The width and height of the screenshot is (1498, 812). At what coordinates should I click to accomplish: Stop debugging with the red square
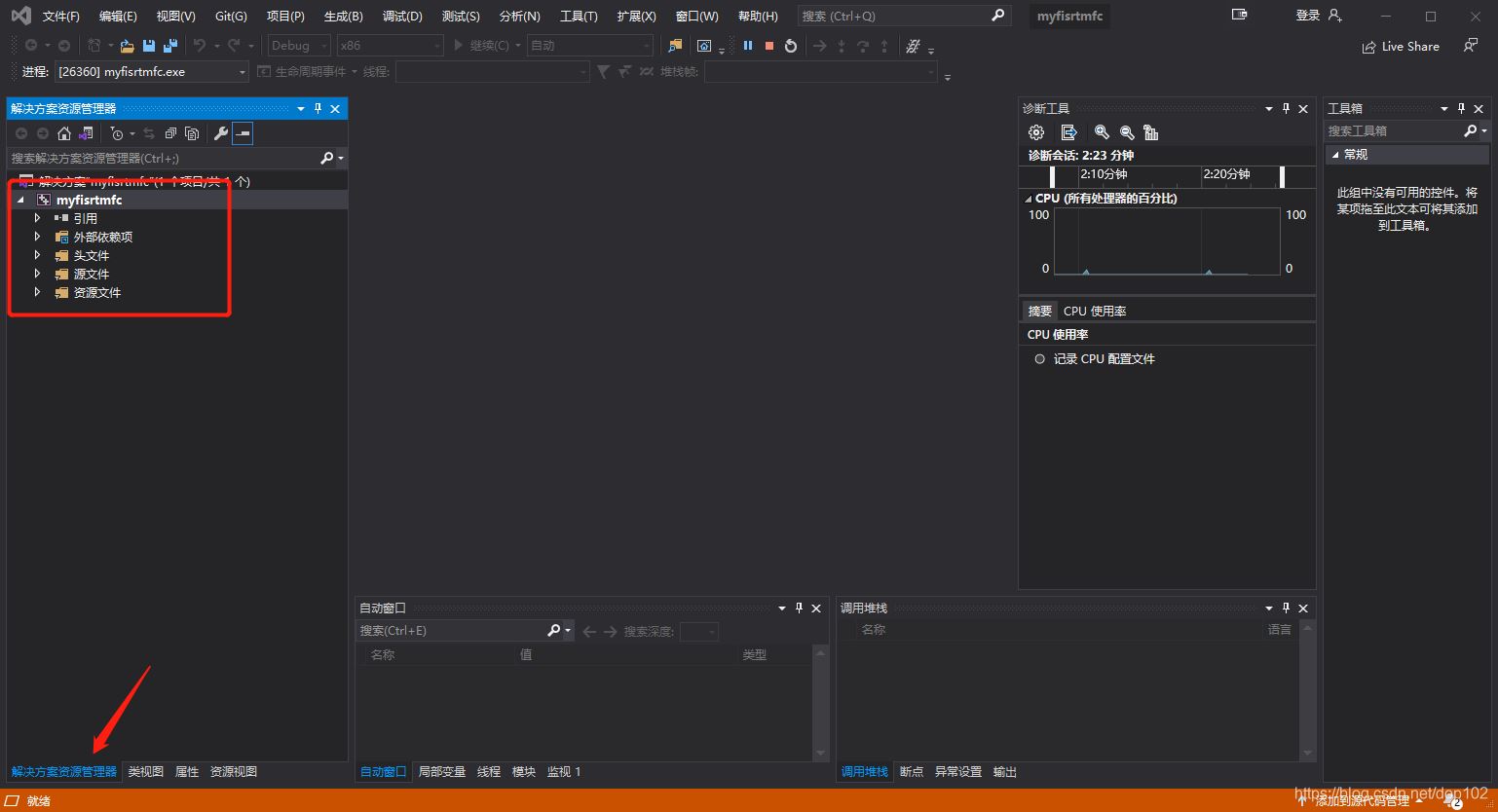(x=769, y=46)
